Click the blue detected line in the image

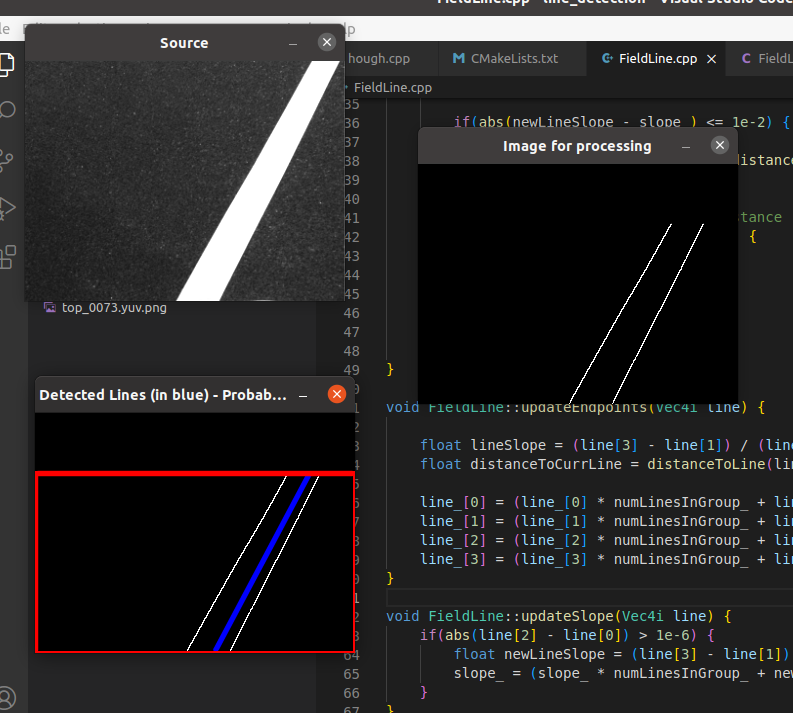pos(262,565)
